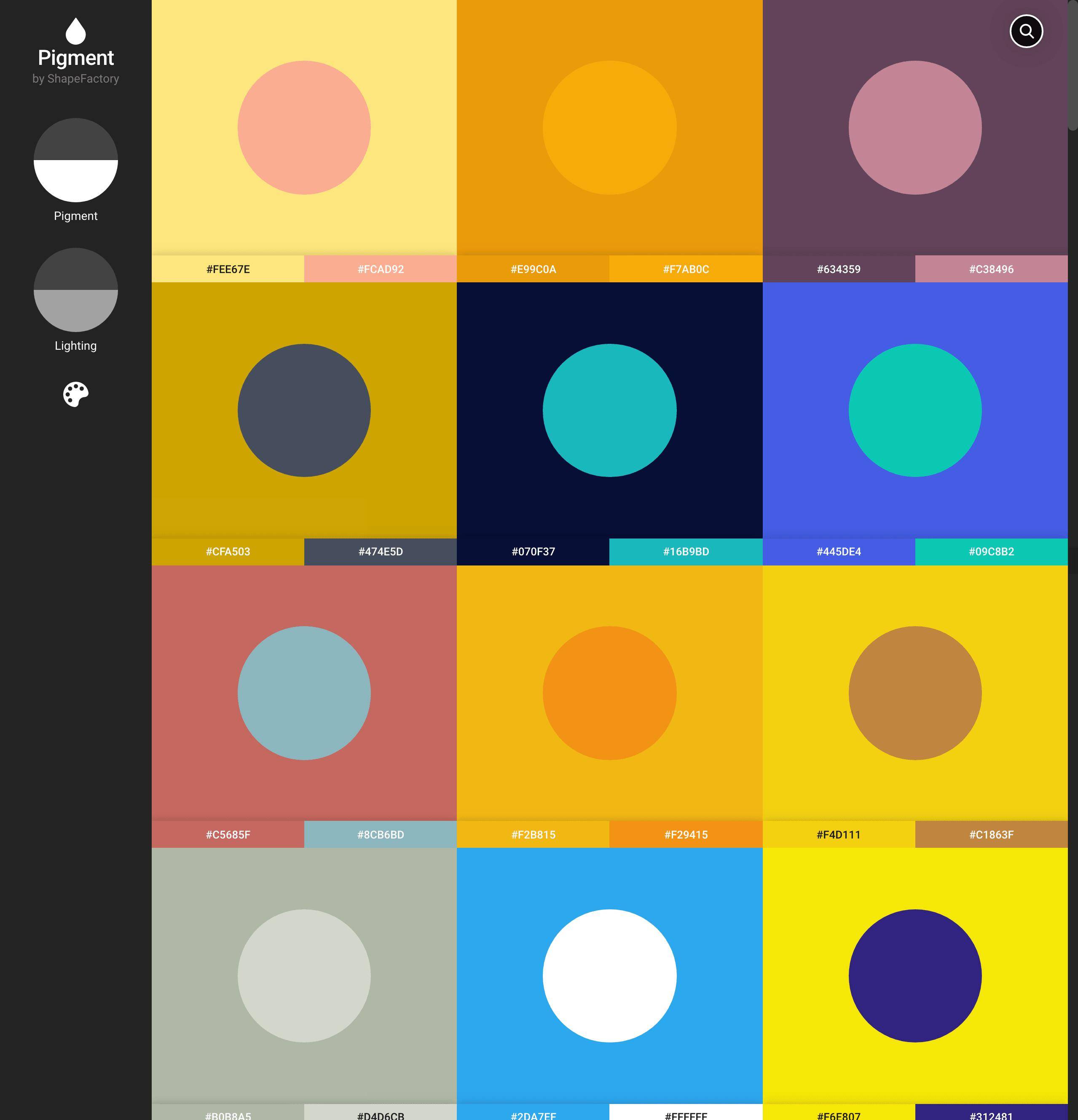Click the color palette icon in sidebar
Screen dimensions: 1078x1120
point(75,394)
